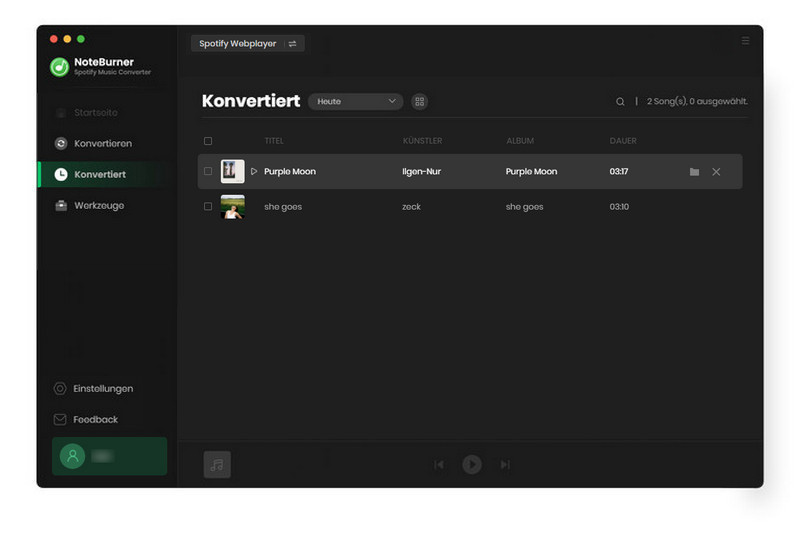Remove Purple Moon with the X icon

[x=716, y=172]
